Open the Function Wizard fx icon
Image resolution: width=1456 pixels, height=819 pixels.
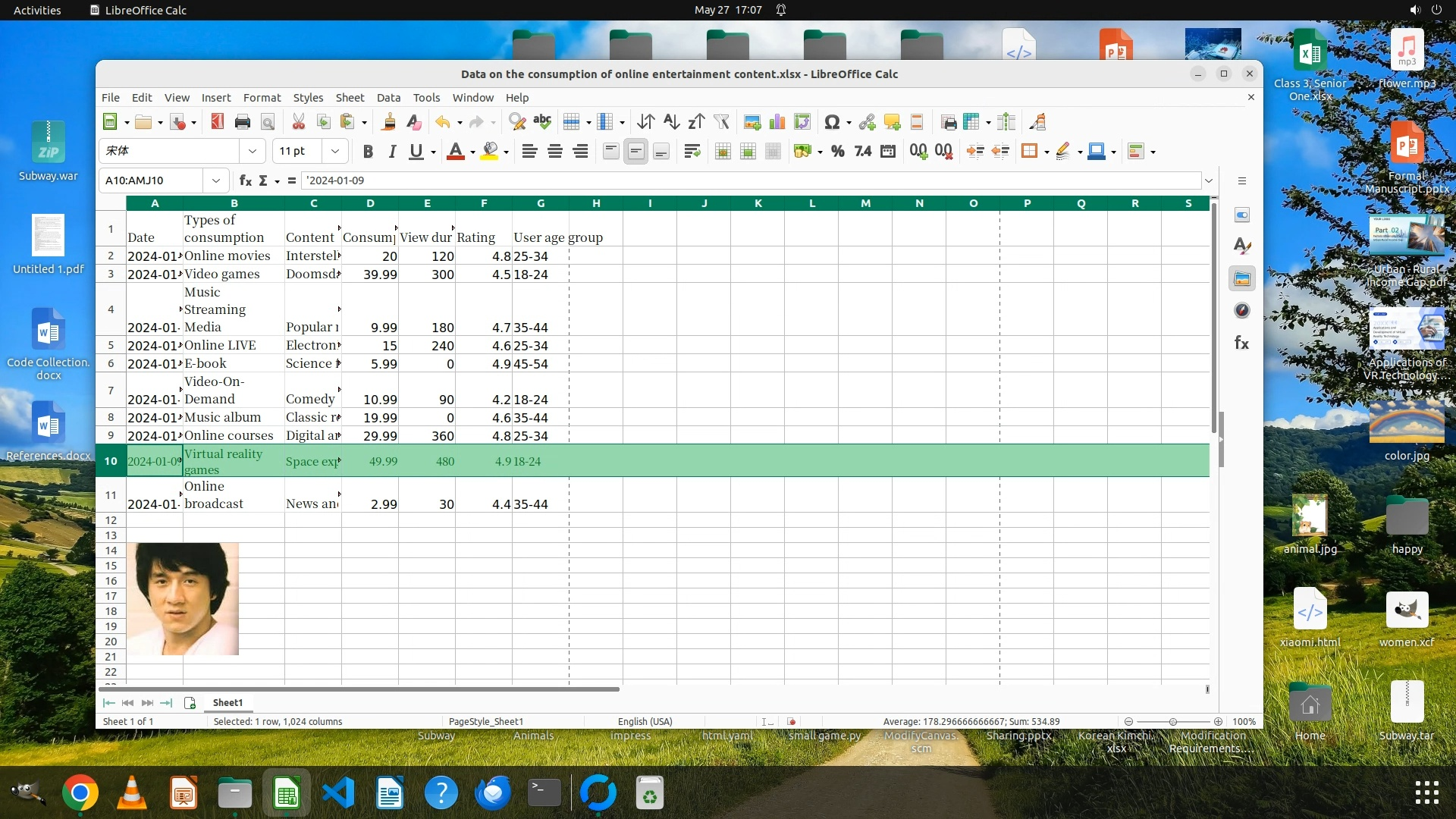[245, 180]
